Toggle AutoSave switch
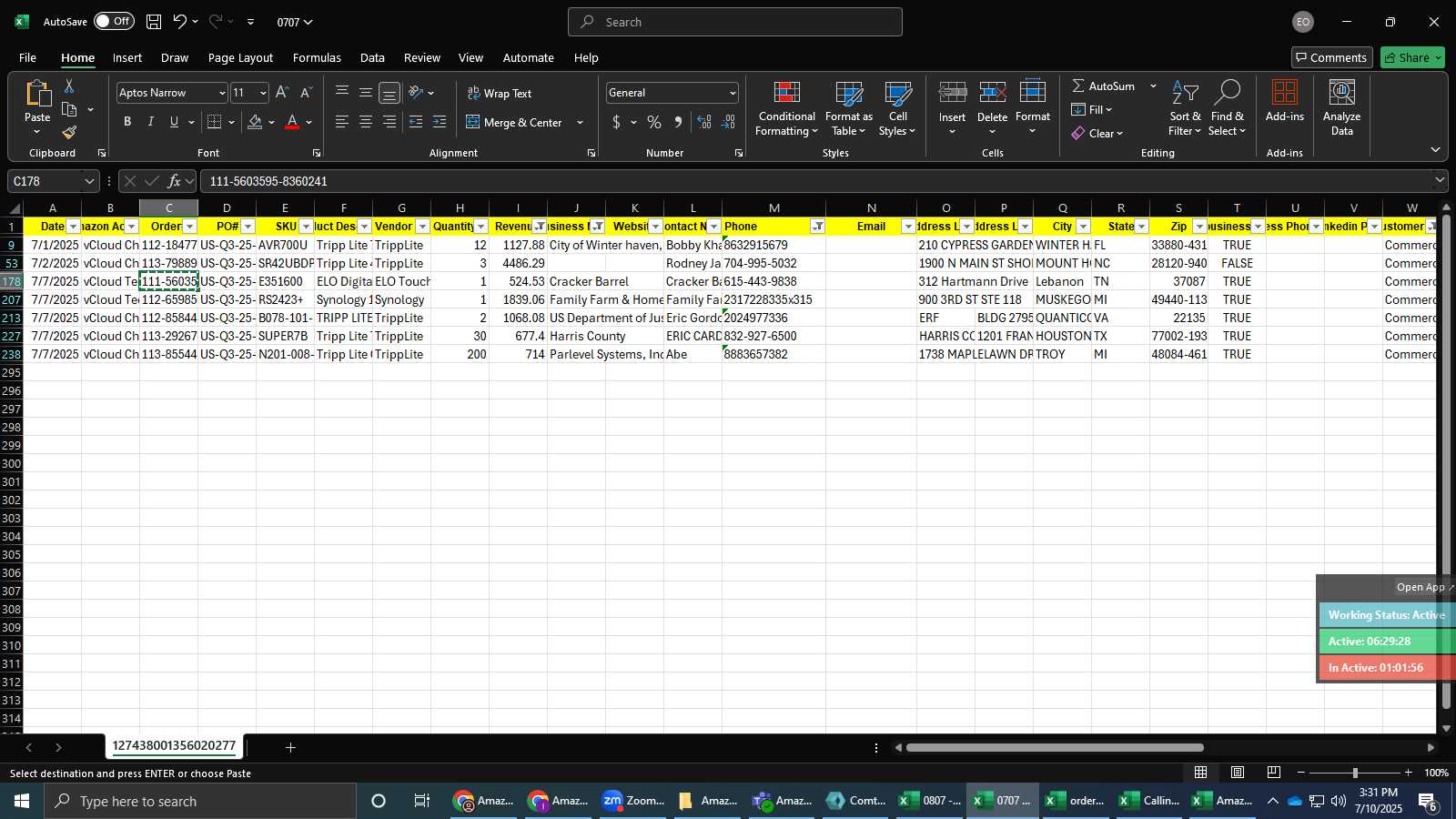Image resolution: width=1456 pixels, height=819 pixels. (114, 21)
